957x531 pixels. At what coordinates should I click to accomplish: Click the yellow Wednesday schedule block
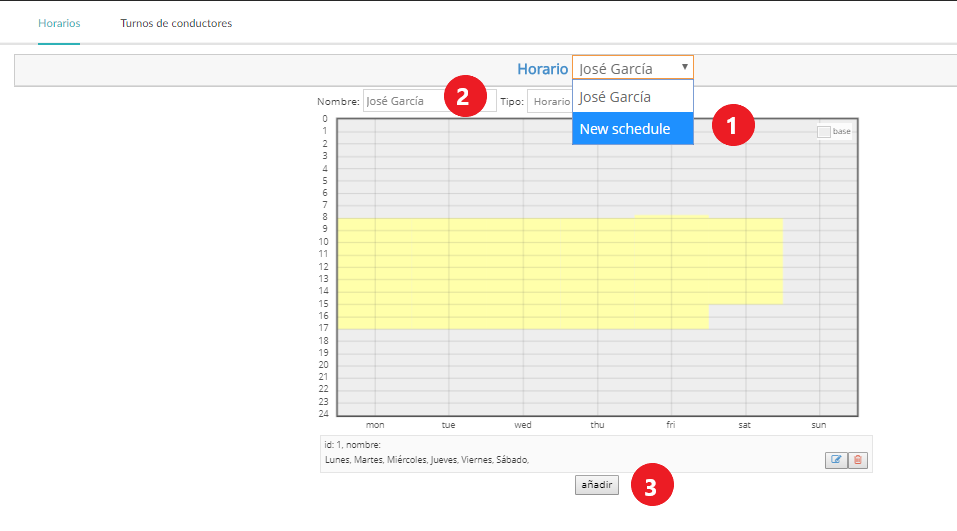pos(523,272)
